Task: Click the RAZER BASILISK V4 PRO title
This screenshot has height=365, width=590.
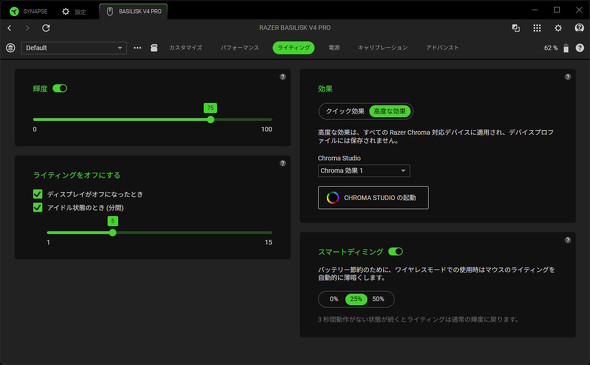Action: 295,28
